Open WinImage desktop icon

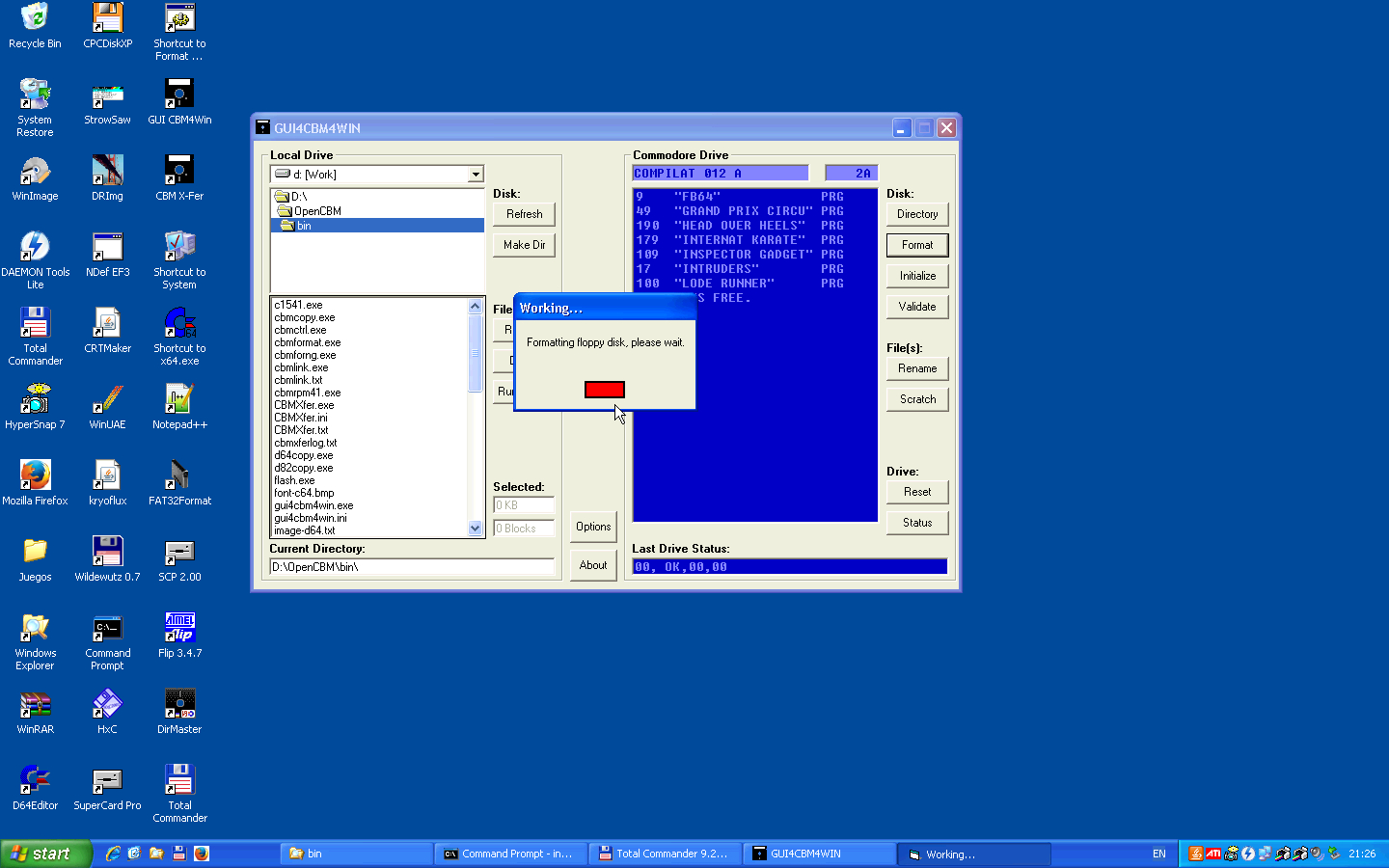click(x=35, y=178)
